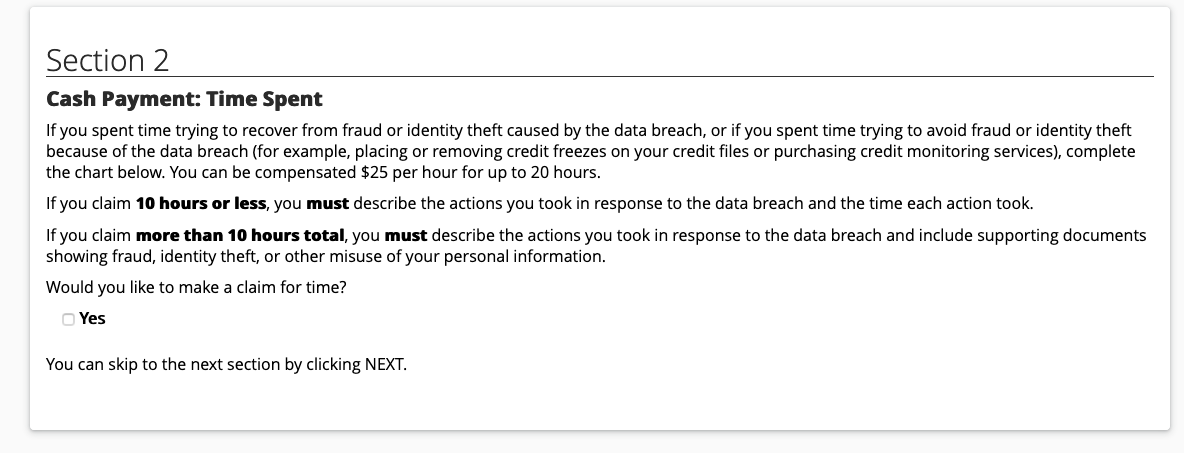This screenshot has width=1184, height=453.
Task: Click the bold 'must' after '10 hours total'
Action: 406,235
